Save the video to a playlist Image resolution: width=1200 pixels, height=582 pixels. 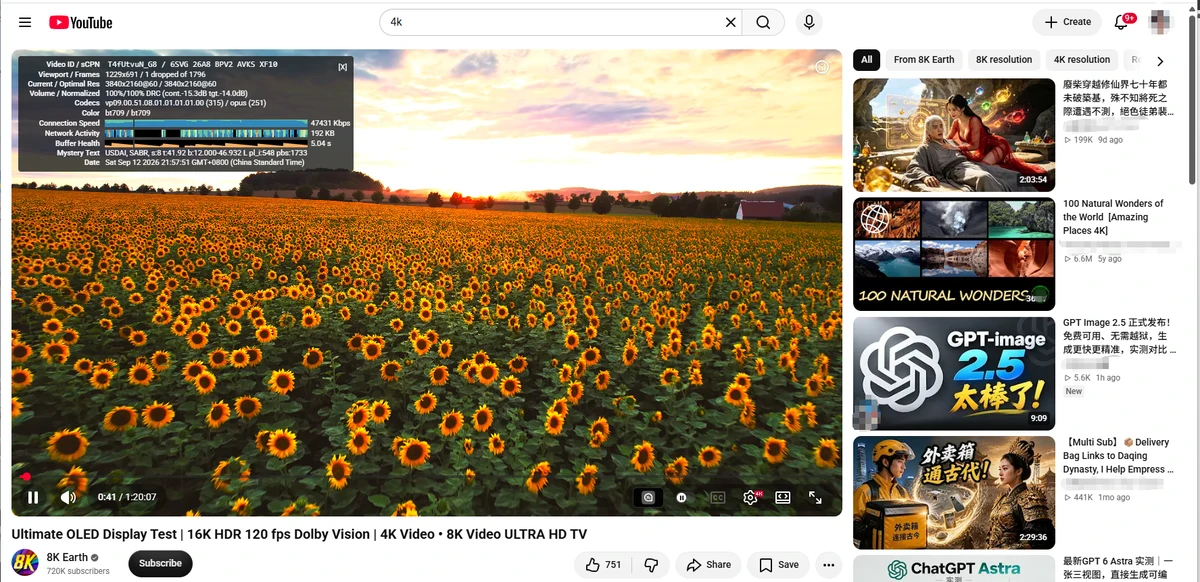[x=778, y=565]
